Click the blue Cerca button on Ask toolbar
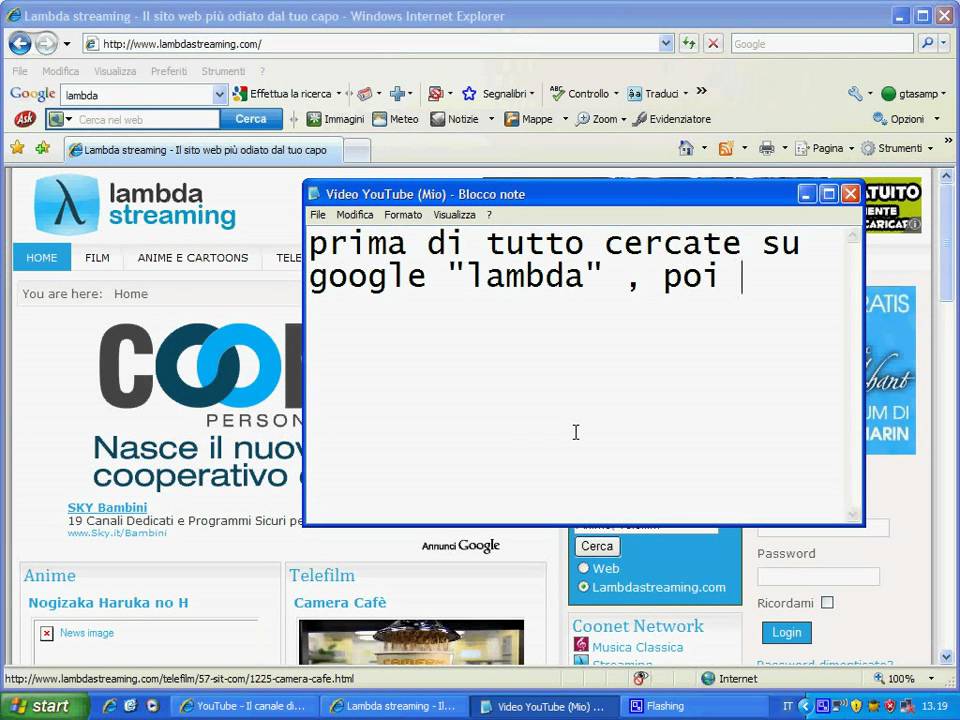The height and width of the screenshot is (720, 960). 251,119
